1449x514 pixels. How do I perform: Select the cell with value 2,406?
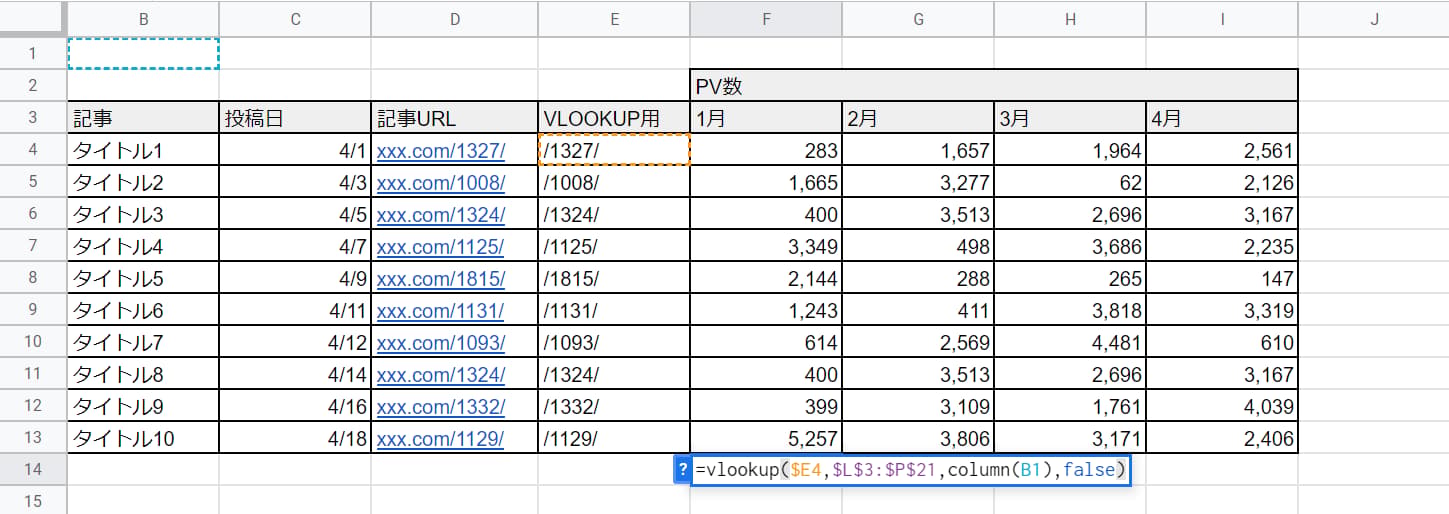pos(1222,437)
